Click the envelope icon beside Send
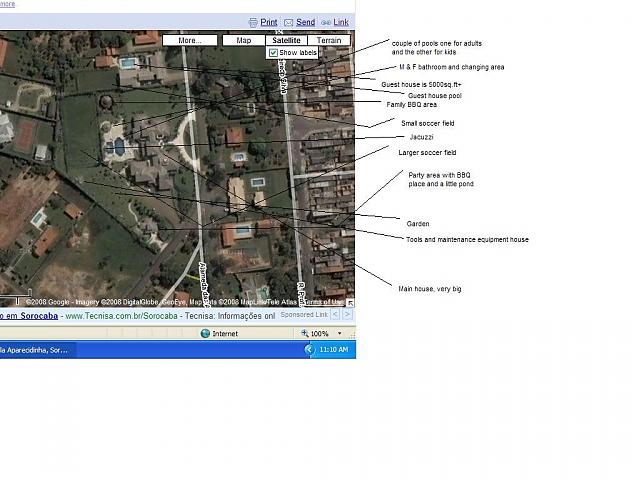Screen dimensions: 640x480 (x=288, y=22)
